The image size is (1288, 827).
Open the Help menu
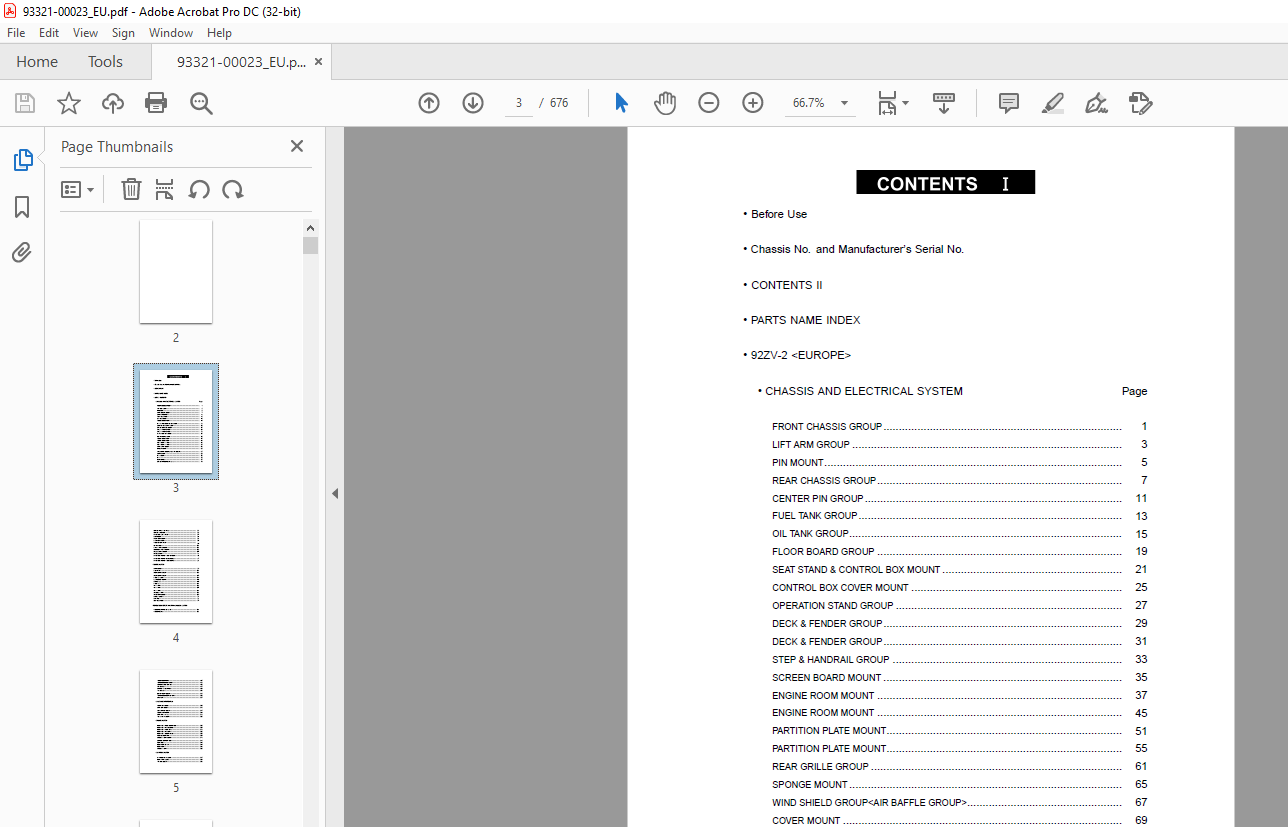coord(219,32)
